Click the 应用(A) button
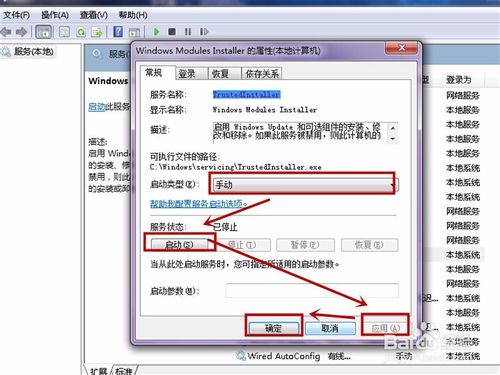500x375 pixels. pyautogui.click(x=385, y=328)
